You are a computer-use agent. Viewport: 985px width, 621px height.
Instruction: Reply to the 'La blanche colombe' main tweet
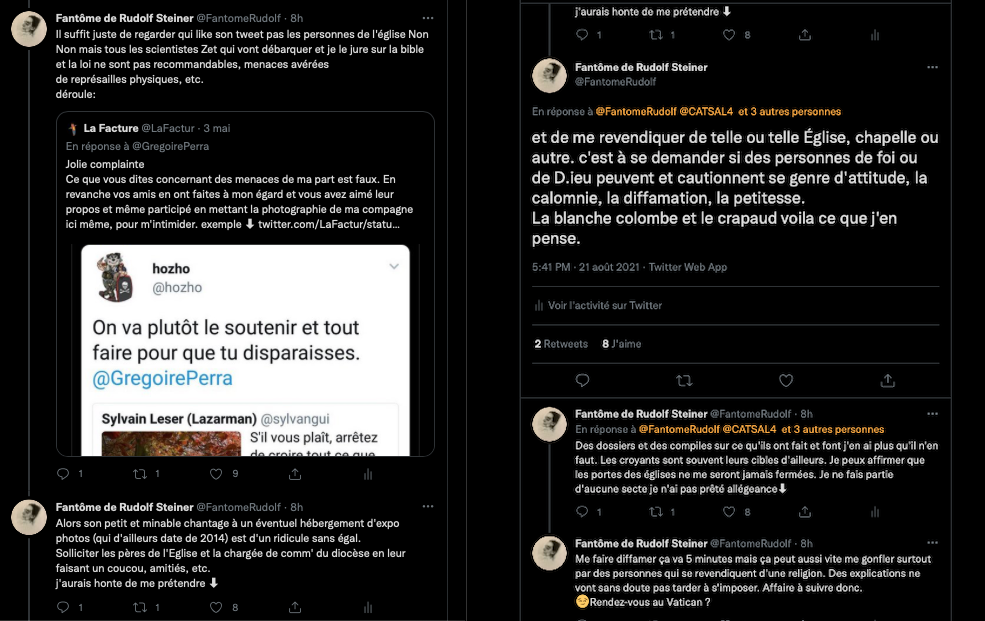583,380
